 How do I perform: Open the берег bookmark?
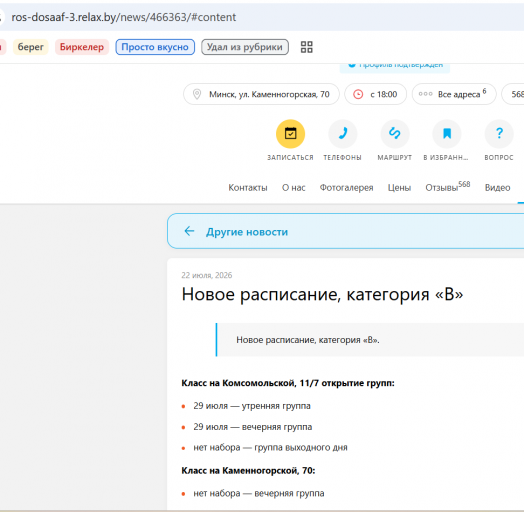[x=31, y=47]
